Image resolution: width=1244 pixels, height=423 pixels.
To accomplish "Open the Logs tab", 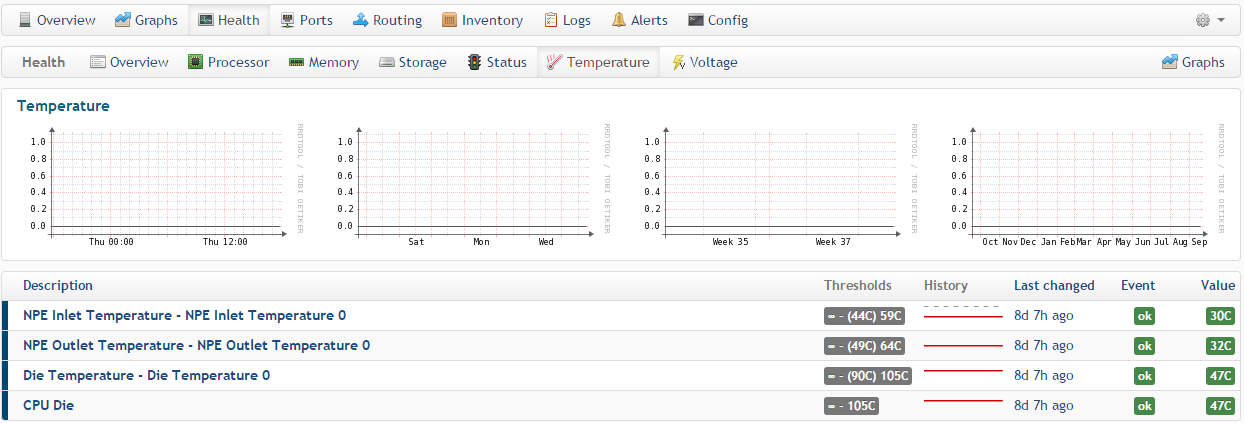I will click(x=567, y=20).
